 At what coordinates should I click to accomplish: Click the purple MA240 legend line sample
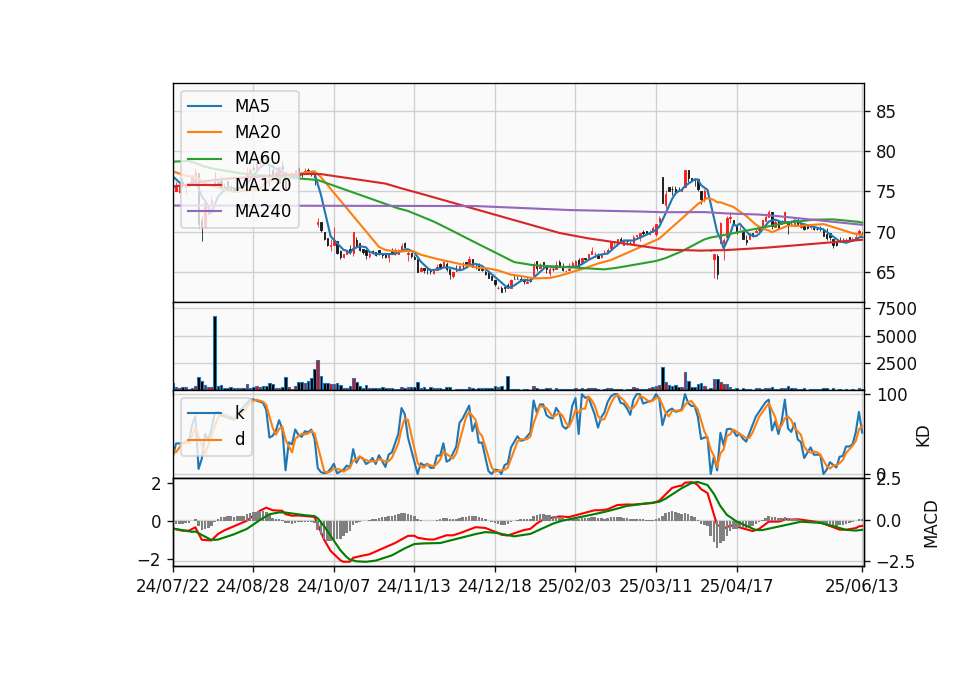tap(204, 211)
